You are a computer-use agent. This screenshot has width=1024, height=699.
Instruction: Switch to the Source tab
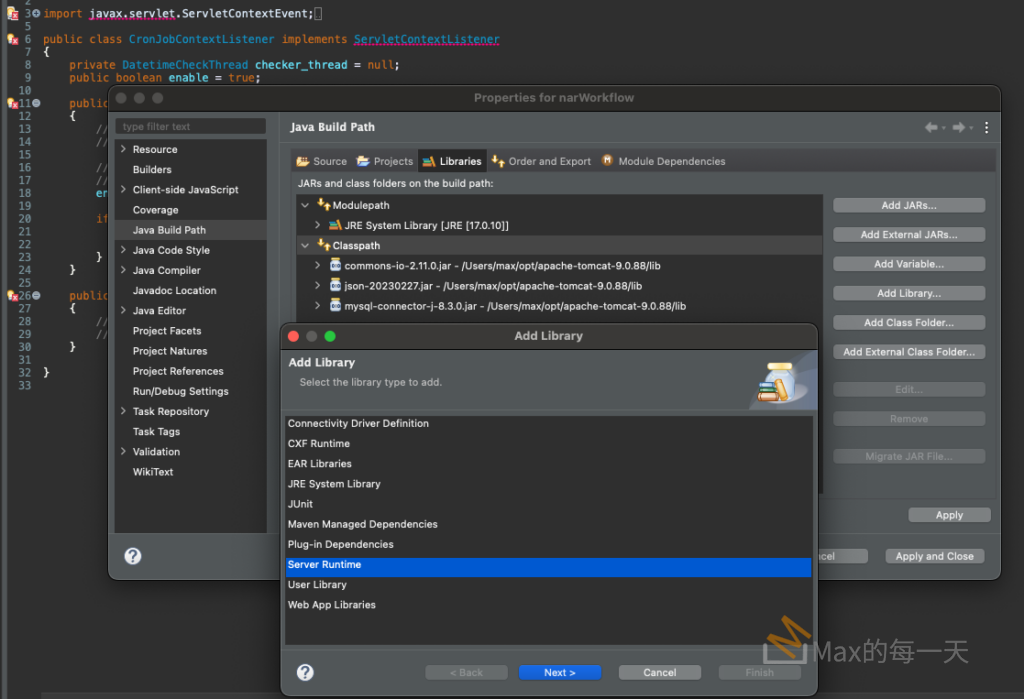pyautogui.click(x=321, y=161)
